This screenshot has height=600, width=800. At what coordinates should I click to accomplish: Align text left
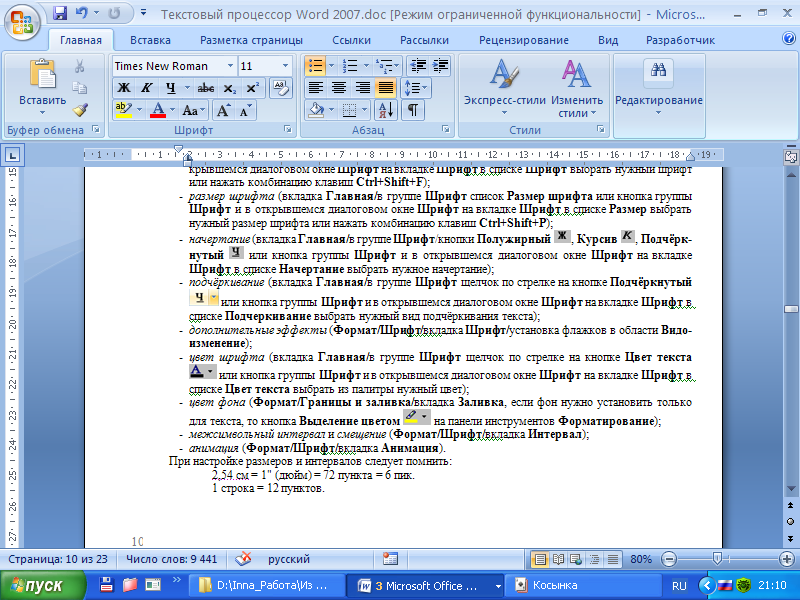pos(316,88)
